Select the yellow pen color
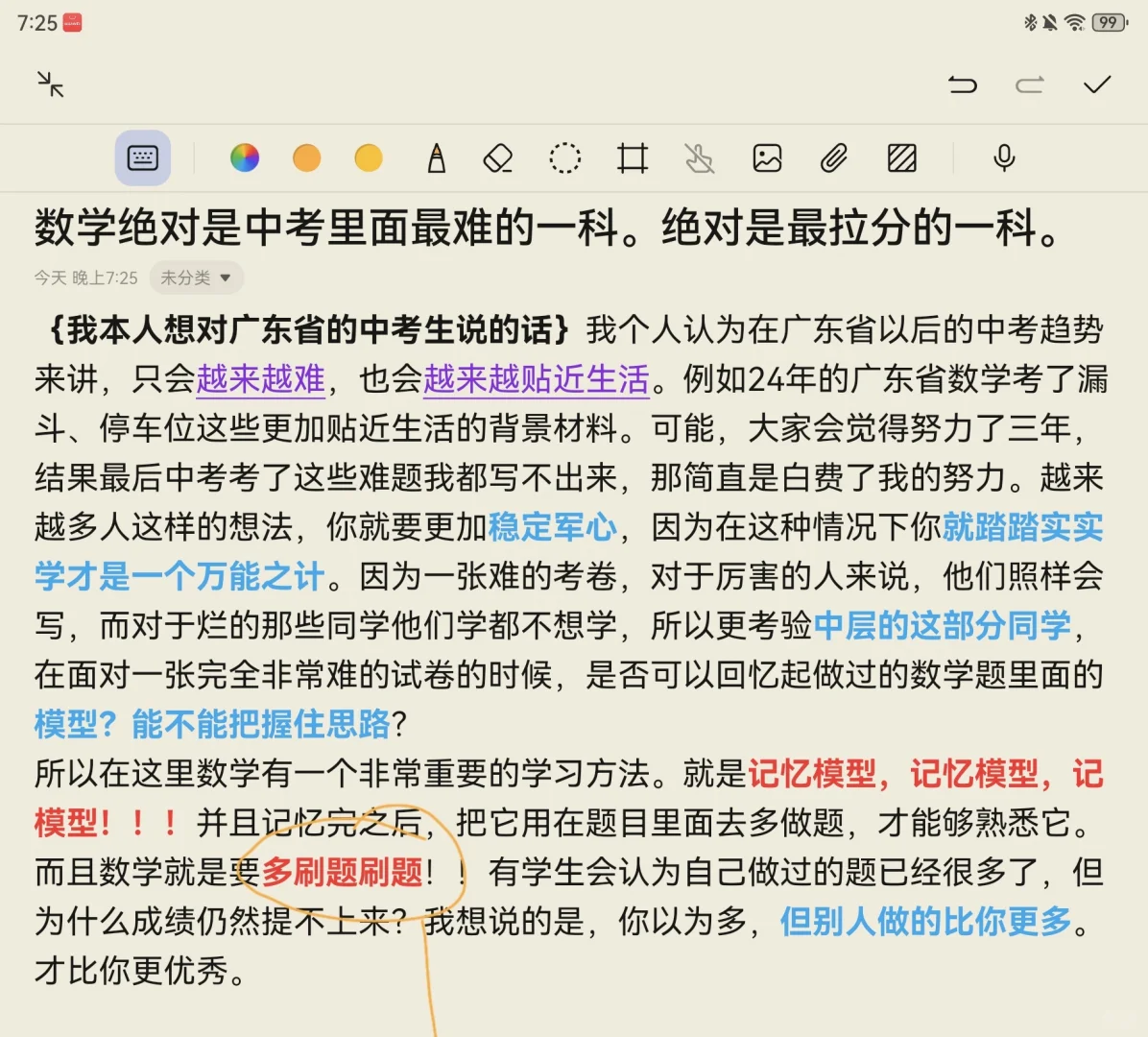Viewport: 1148px width, 1037px height. pos(369,157)
